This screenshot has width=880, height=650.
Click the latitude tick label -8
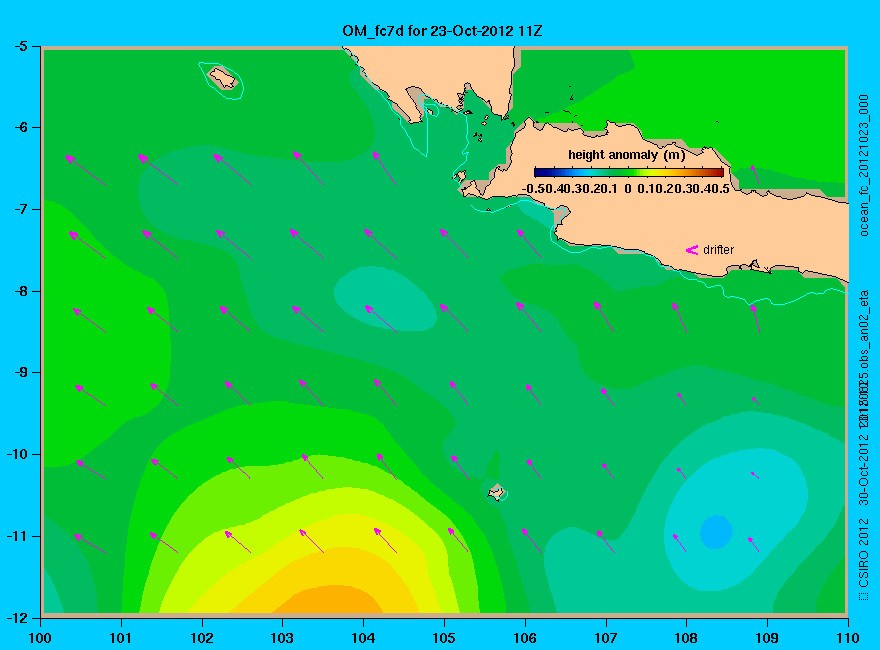[x=21, y=291]
